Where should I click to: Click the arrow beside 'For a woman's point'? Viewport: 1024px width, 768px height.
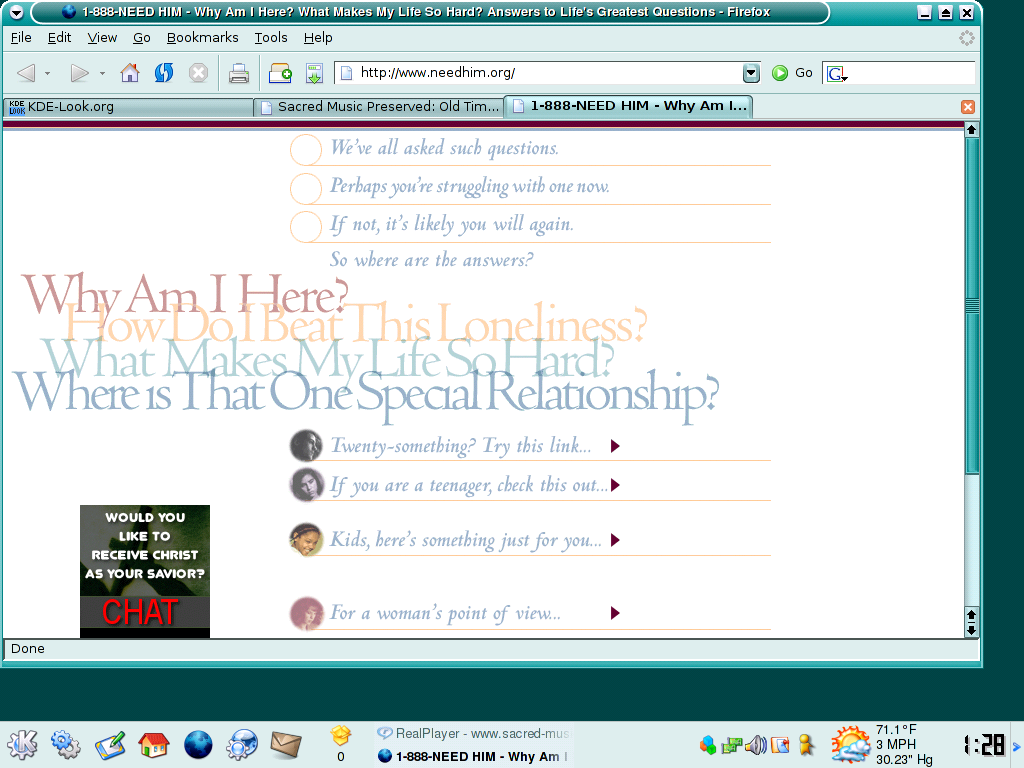[x=615, y=613]
